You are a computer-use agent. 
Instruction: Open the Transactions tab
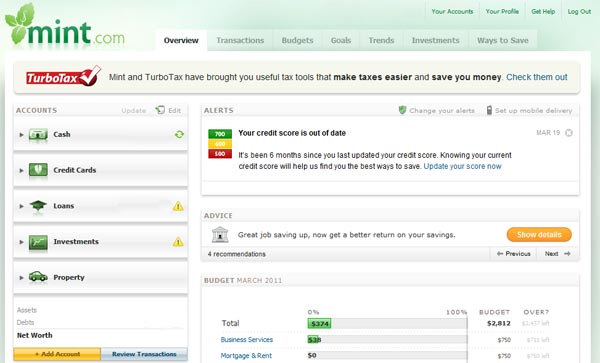(240, 40)
